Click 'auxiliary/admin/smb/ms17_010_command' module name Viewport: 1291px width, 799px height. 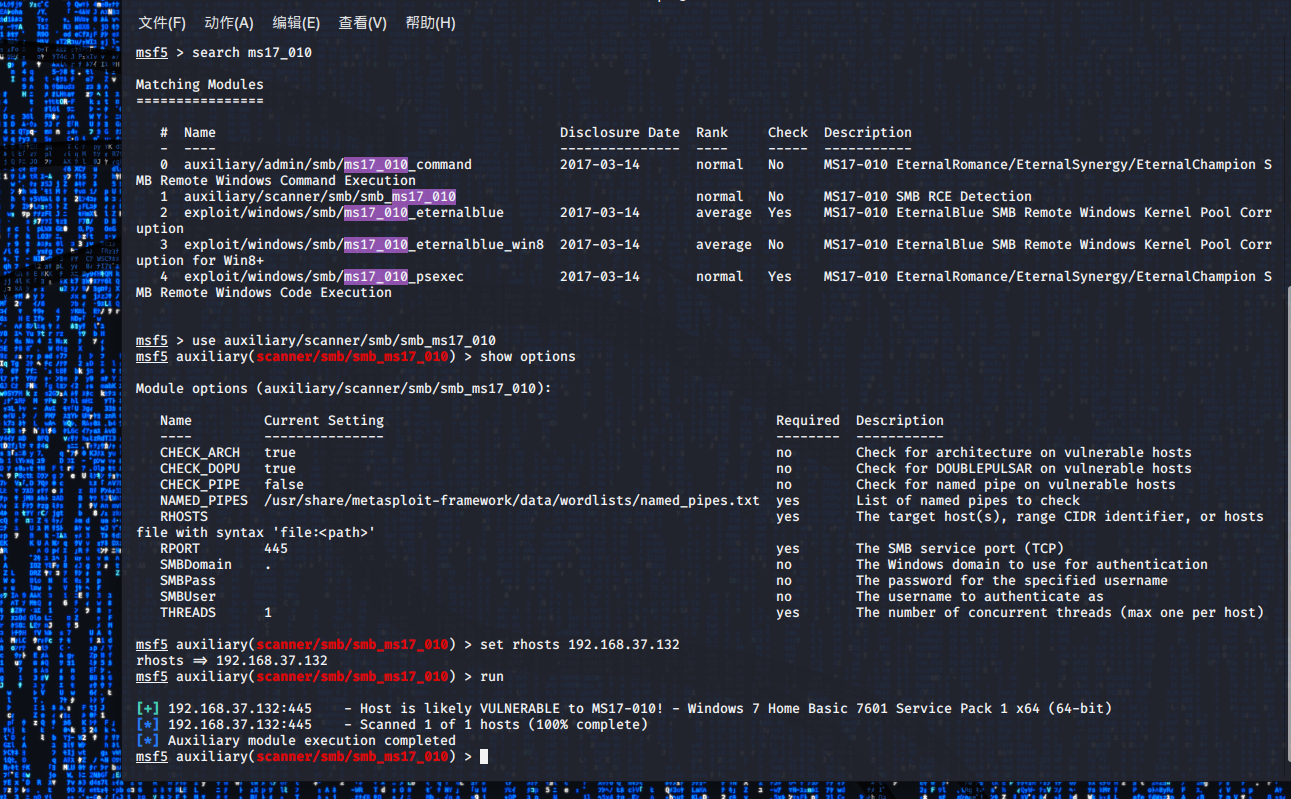[x=328, y=164]
